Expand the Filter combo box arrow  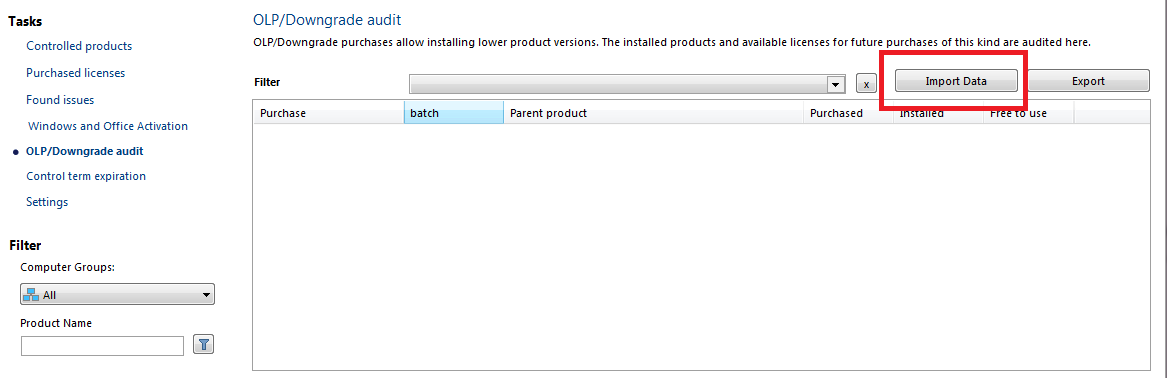click(x=837, y=84)
